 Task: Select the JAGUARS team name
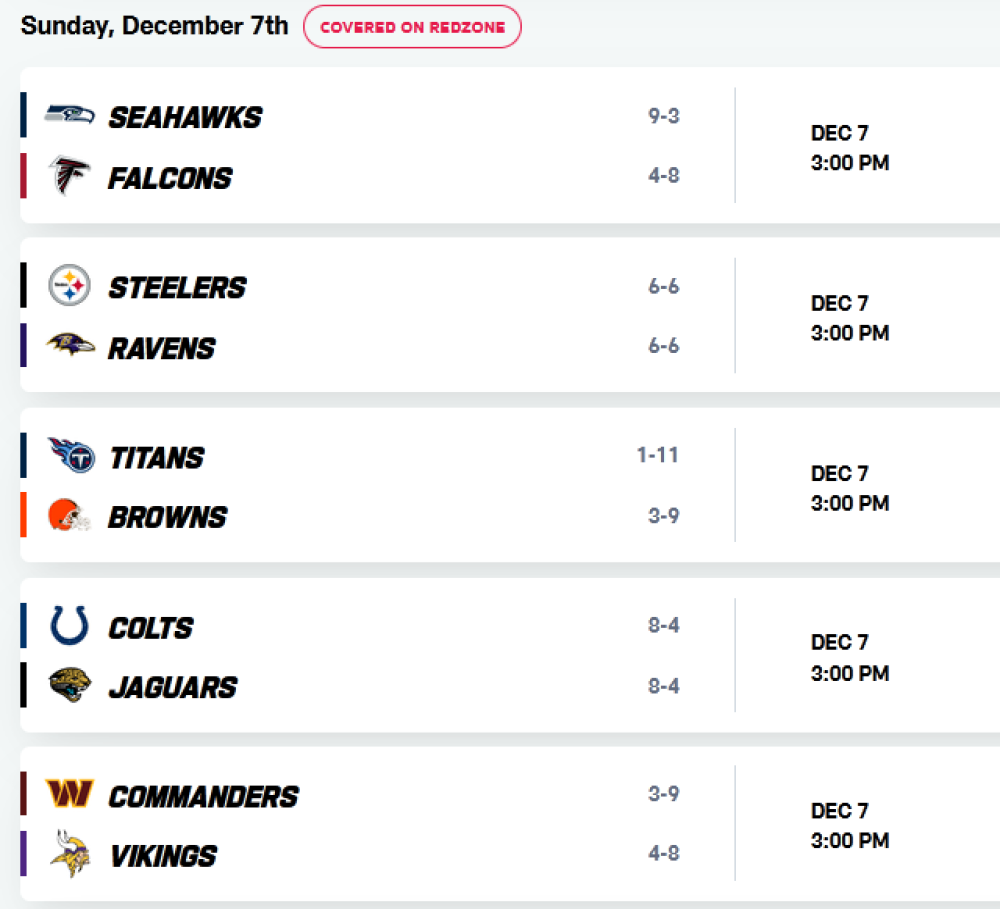pos(173,688)
